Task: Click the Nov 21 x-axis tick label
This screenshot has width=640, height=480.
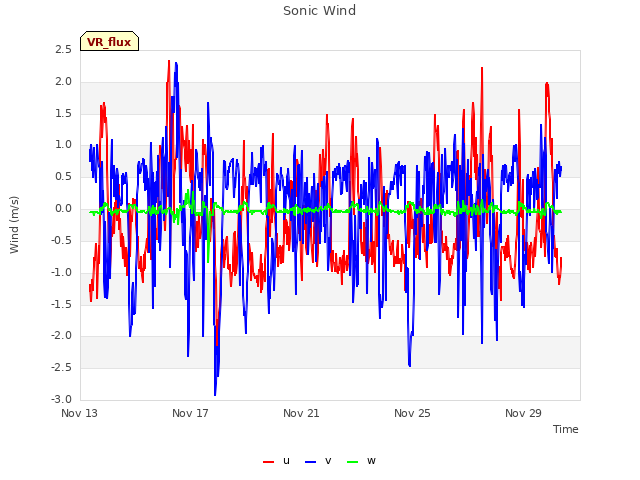Action: (301, 413)
